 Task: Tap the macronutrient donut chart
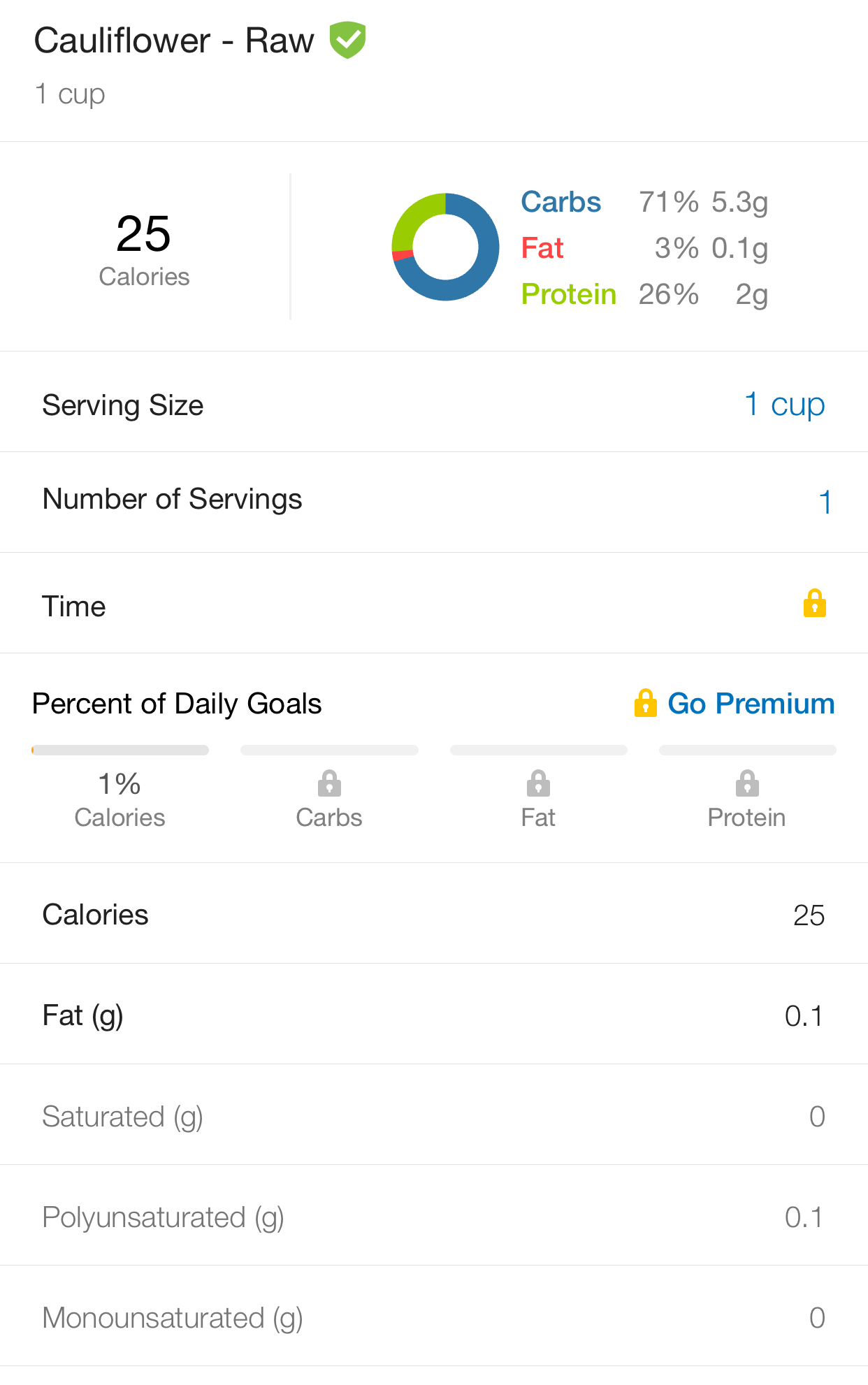[445, 247]
